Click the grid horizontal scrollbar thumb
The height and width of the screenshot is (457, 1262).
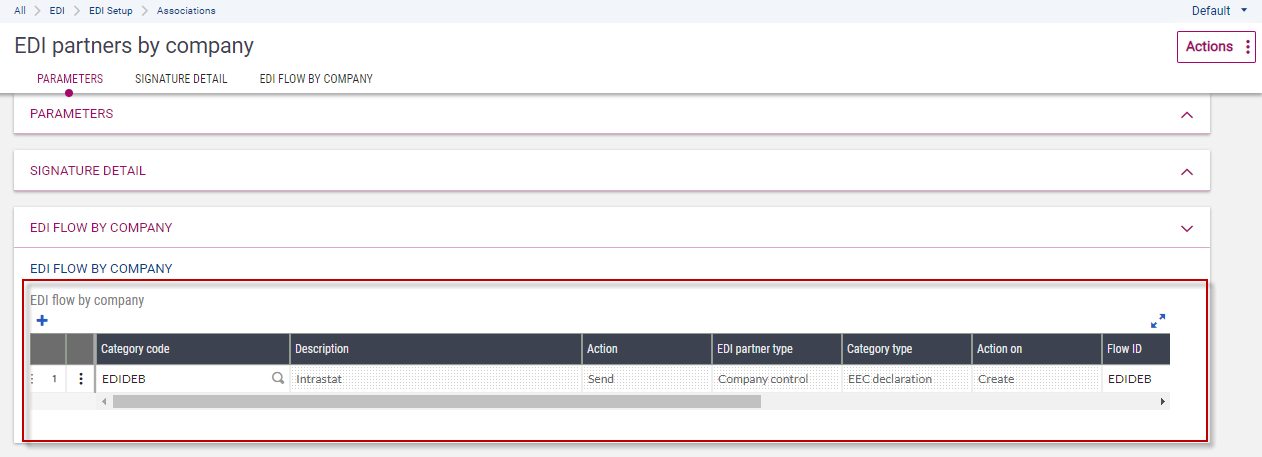[436, 402]
